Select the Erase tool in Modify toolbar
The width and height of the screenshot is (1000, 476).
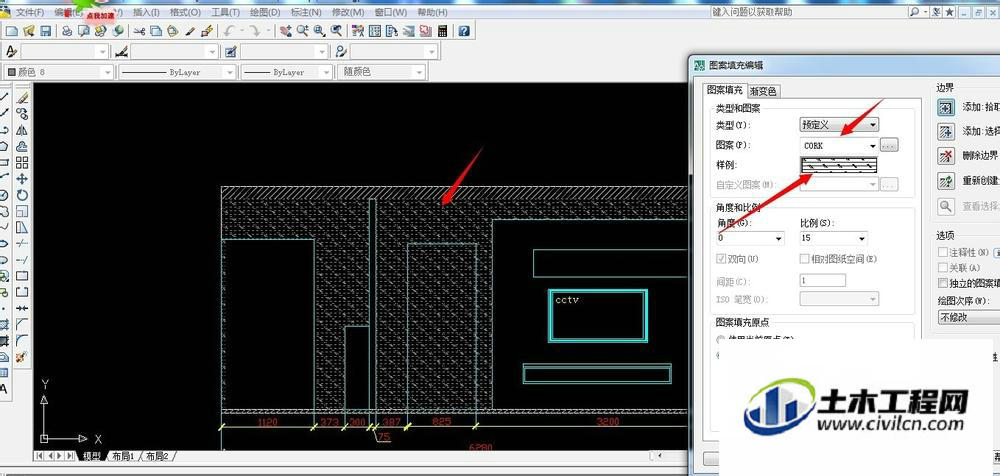click(22, 98)
